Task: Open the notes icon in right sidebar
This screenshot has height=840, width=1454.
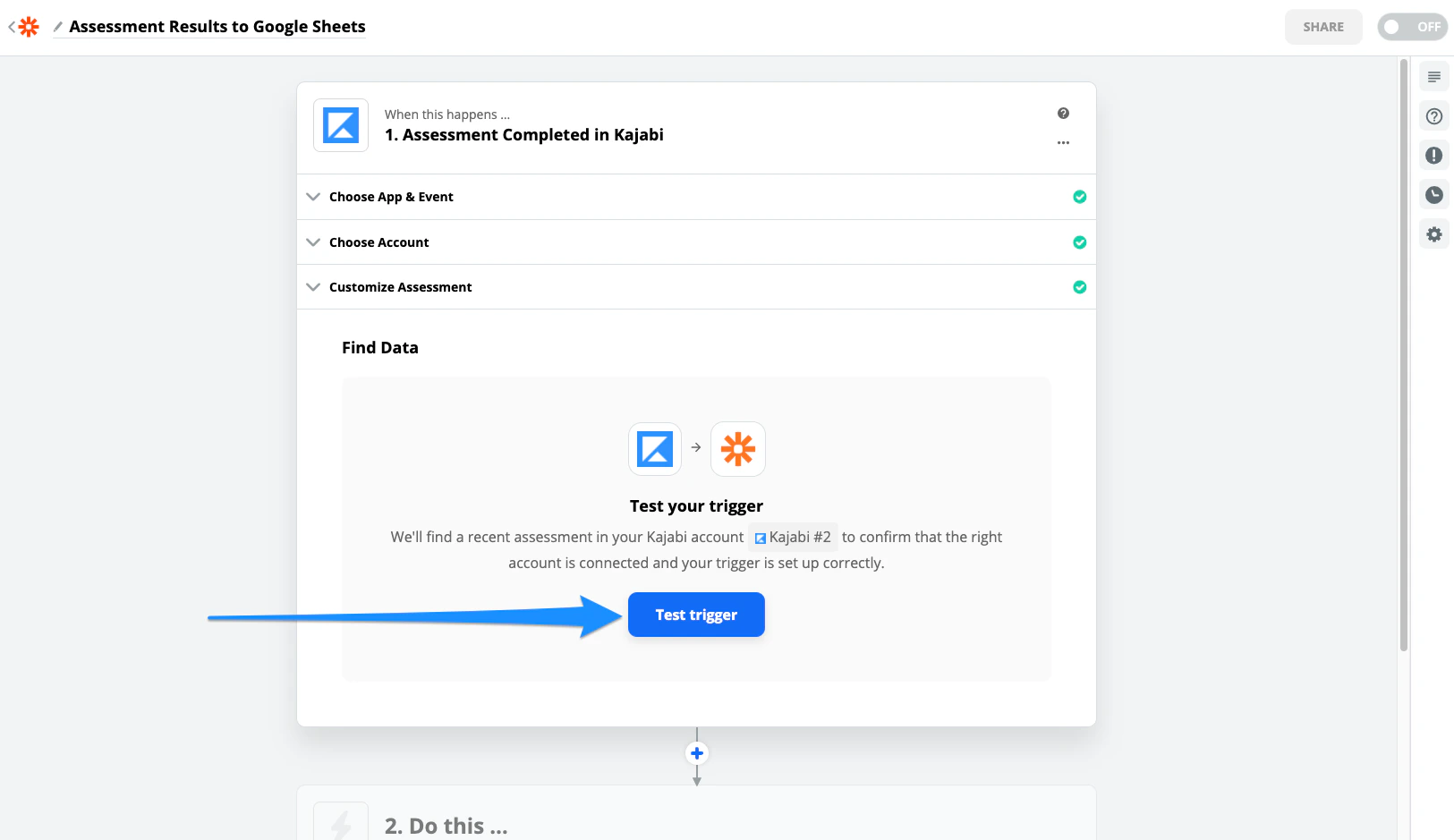Action: click(x=1434, y=77)
